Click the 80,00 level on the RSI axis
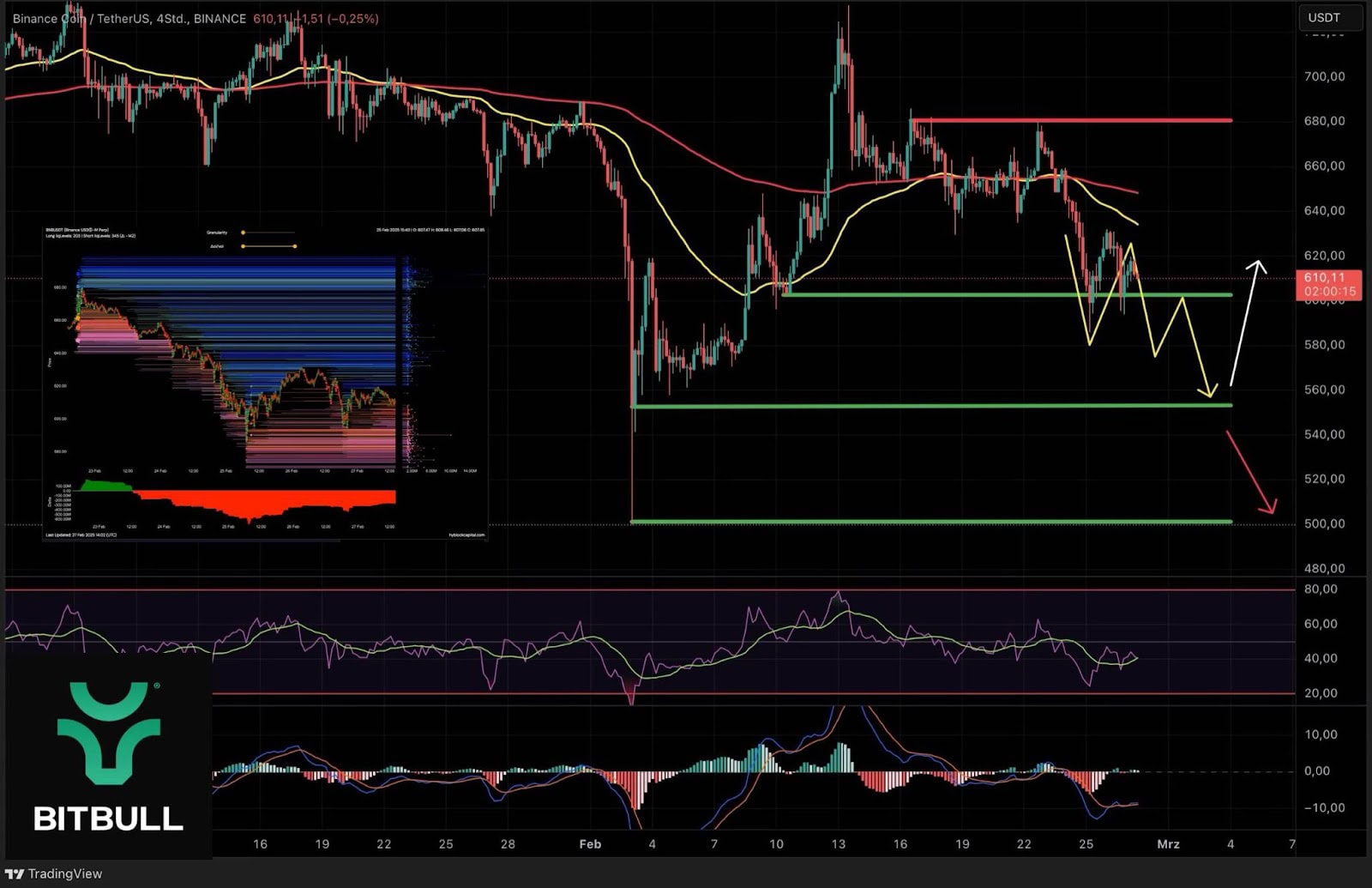This screenshot has height=888, width=1372. 1321,589
